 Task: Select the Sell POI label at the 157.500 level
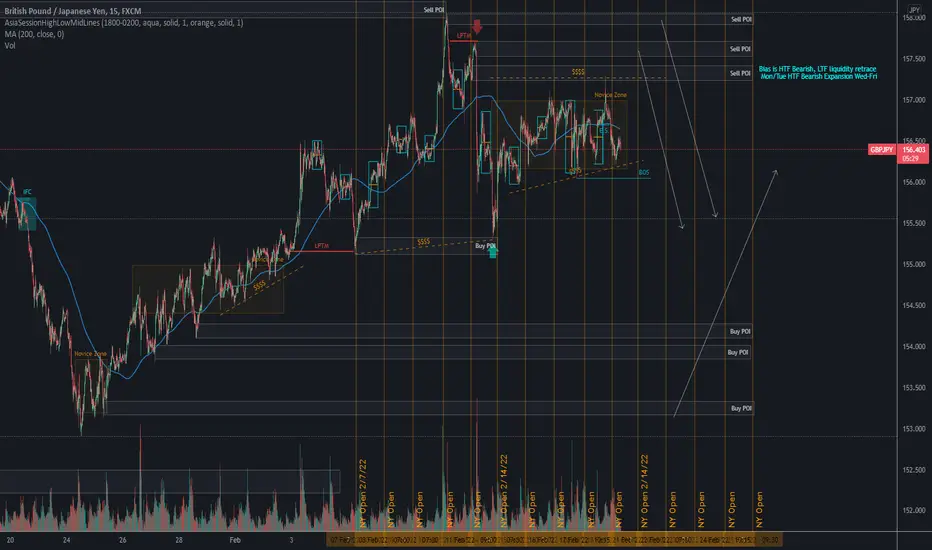(x=740, y=49)
